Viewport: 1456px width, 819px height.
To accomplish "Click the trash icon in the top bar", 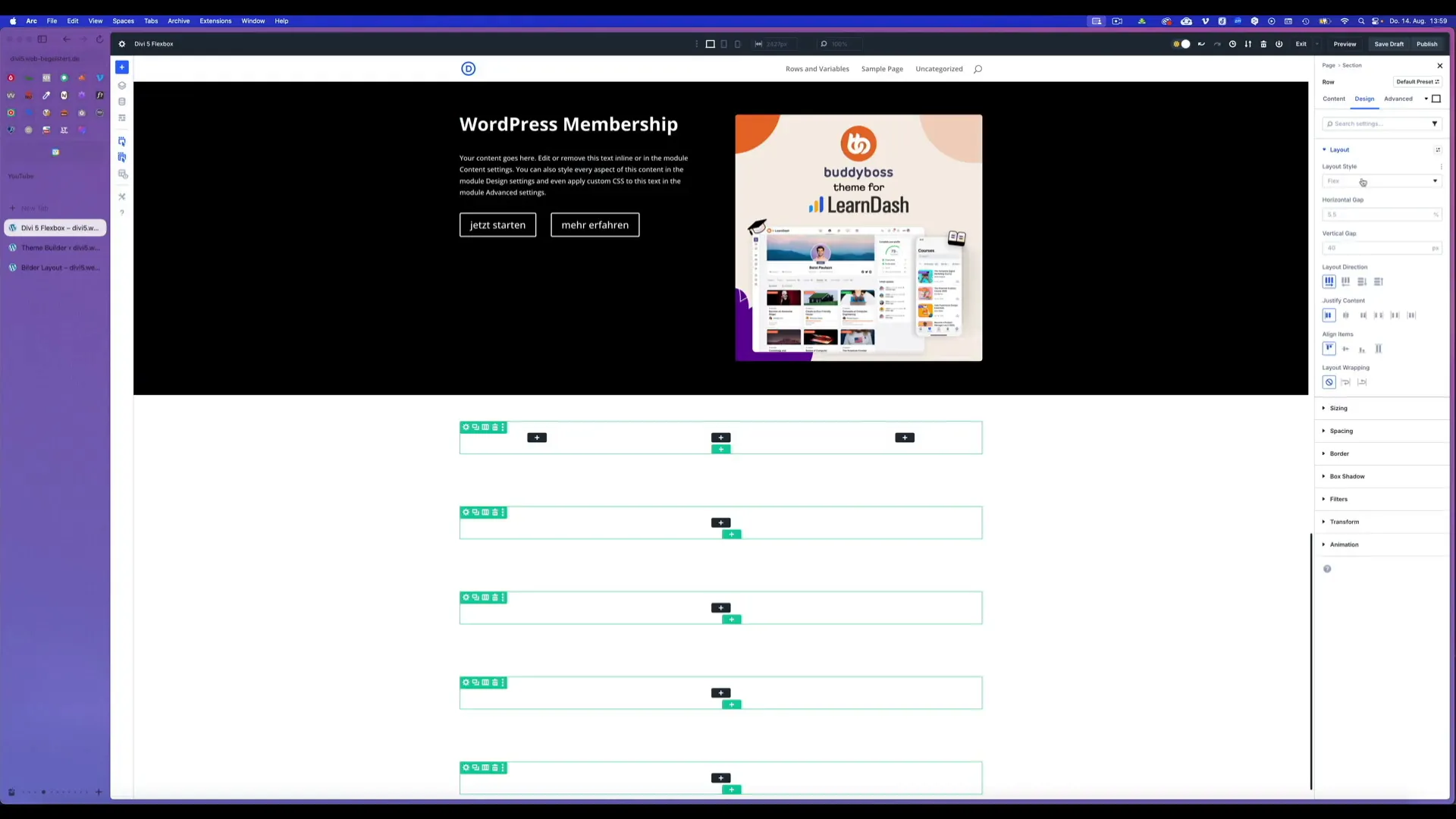I will (x=1263, y=44).
